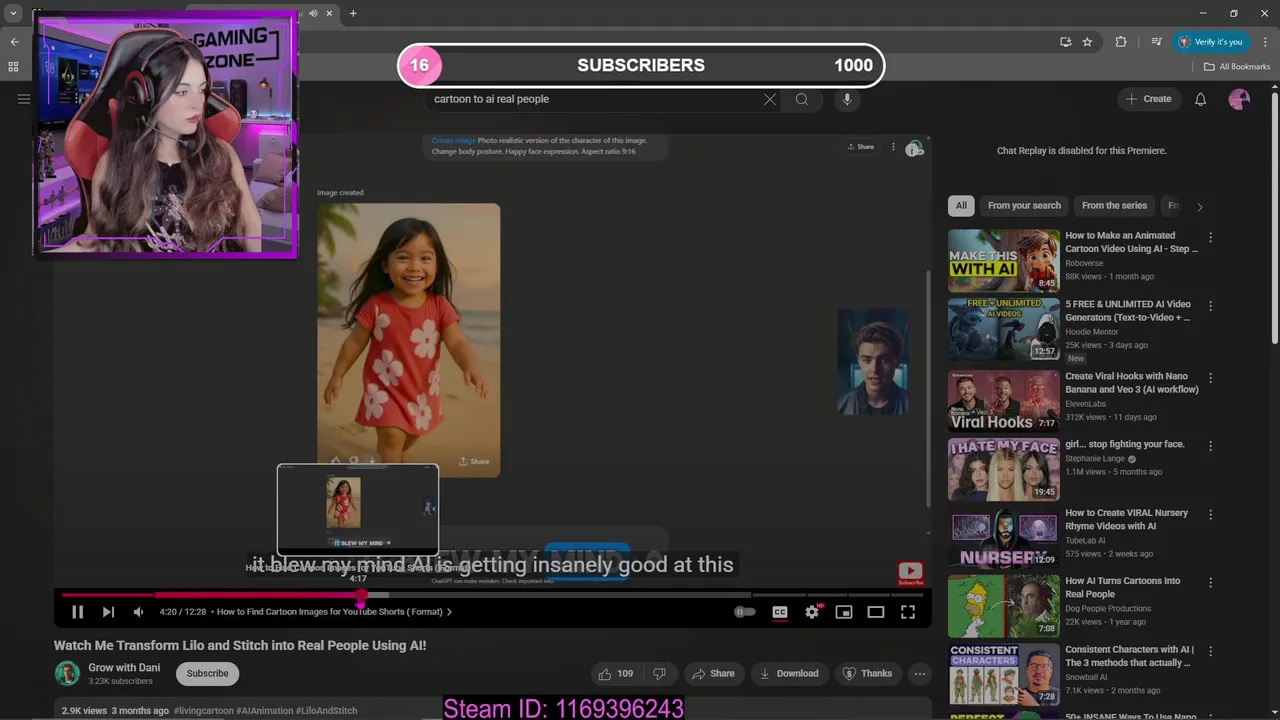
Task: Open options for 'VIRAL Nursery Rhyme Videos' video
Action: pos(1210,514)
